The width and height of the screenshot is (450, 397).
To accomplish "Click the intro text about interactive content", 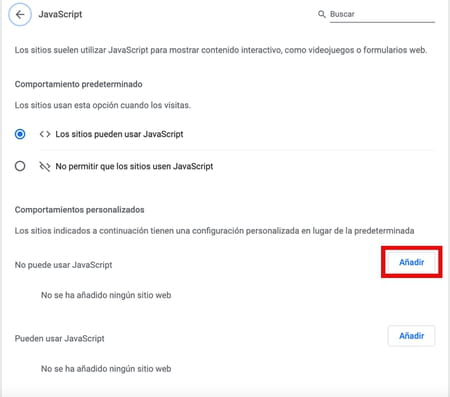I will [x=221, y=50].
